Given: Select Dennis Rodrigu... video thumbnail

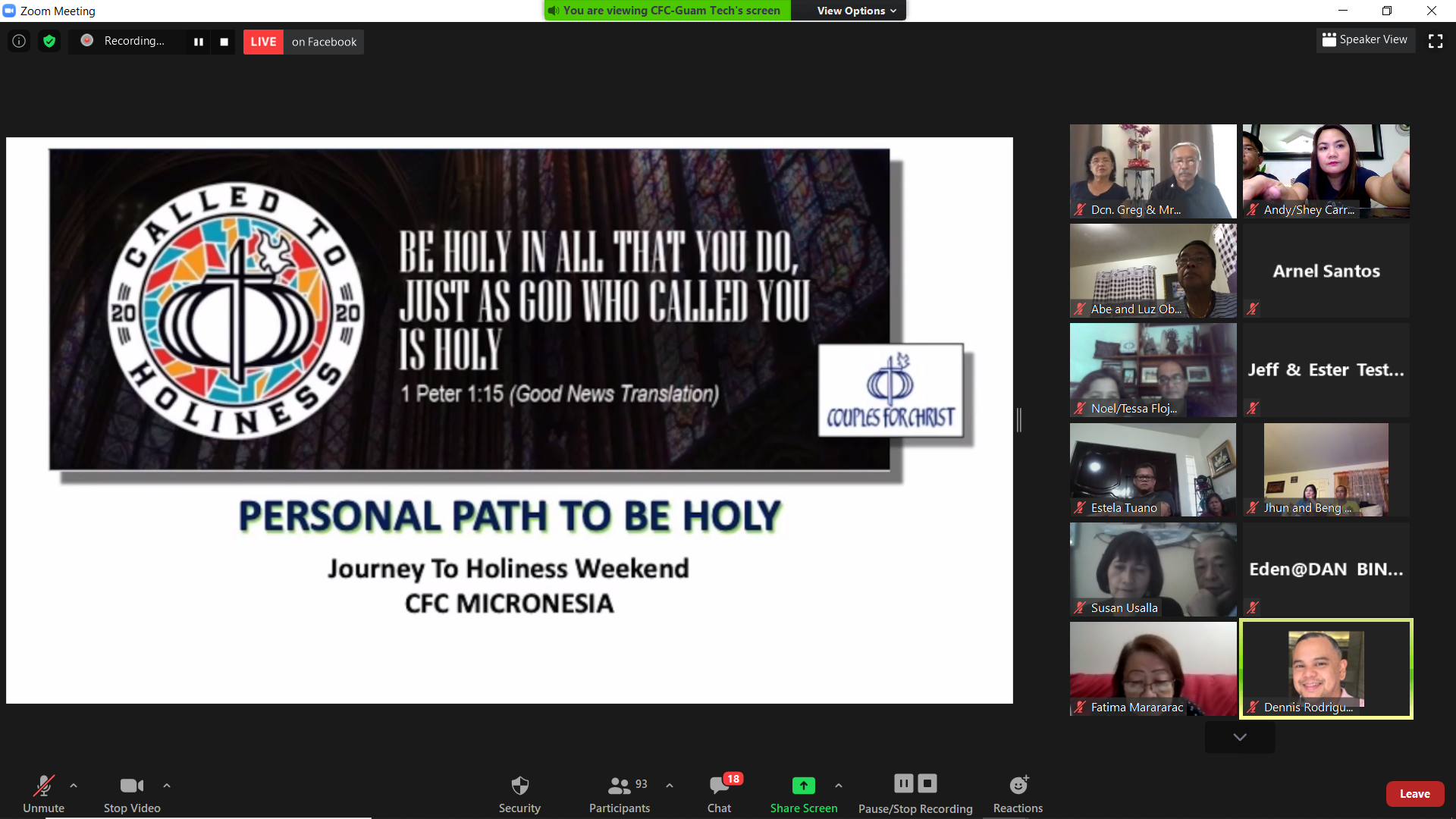Looking at the screenshot, I should pyautogui.click(x=1326, y=669).
